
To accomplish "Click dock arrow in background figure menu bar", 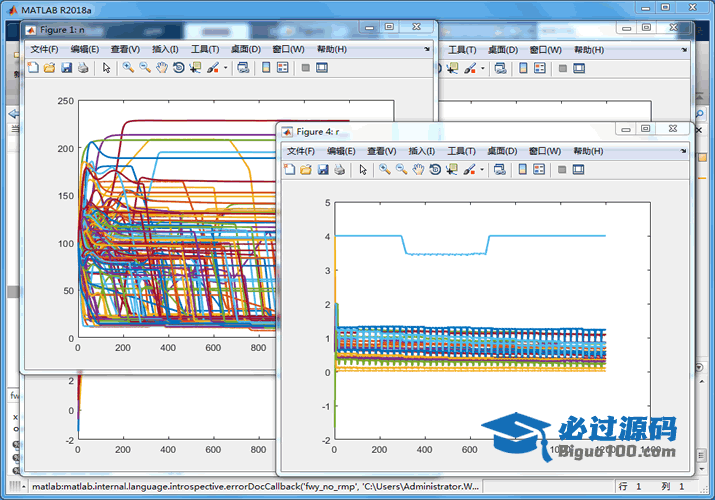I will click(684, 50).
